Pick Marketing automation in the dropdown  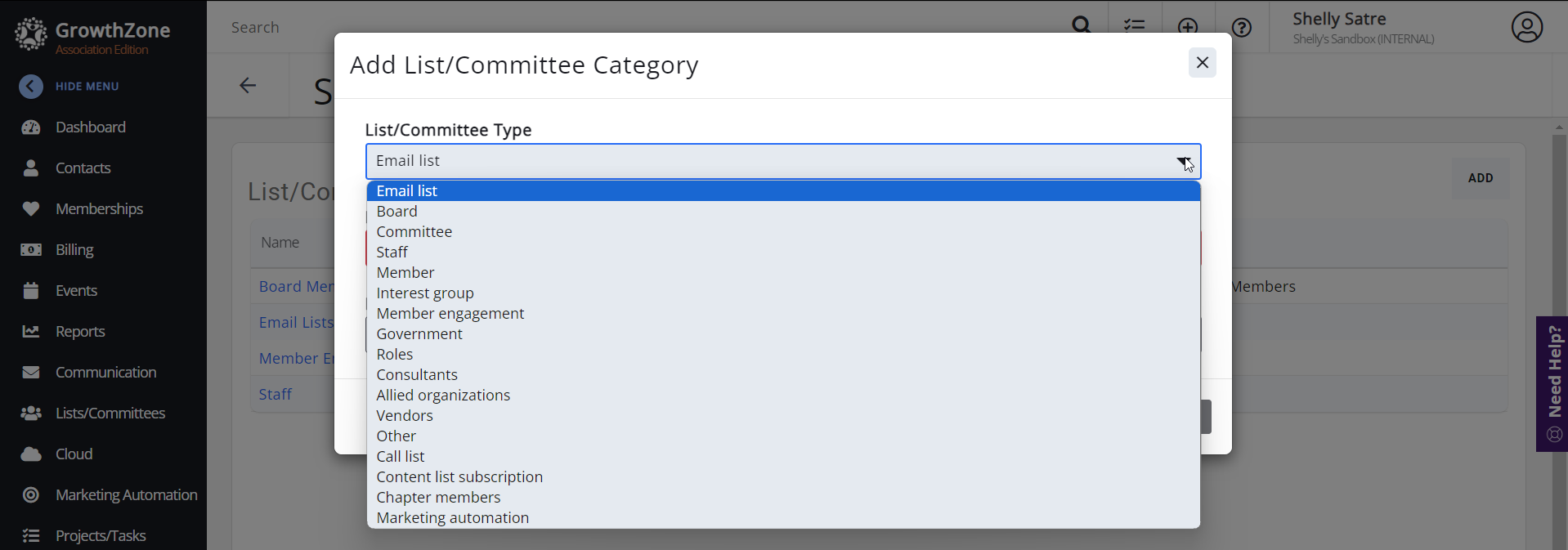tap(452, 518)
